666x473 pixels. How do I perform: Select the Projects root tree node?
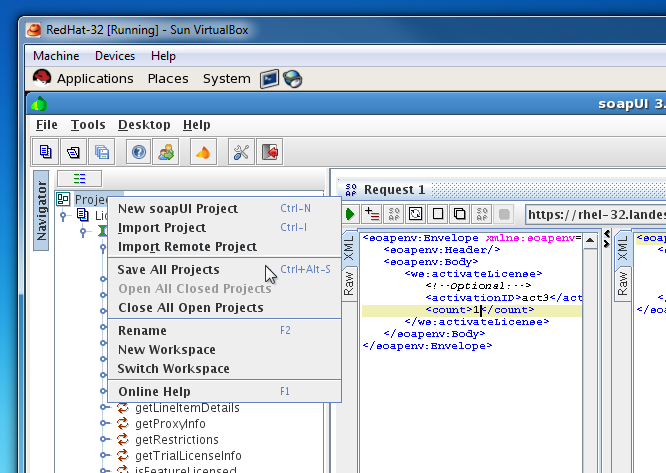pos(90,199)
